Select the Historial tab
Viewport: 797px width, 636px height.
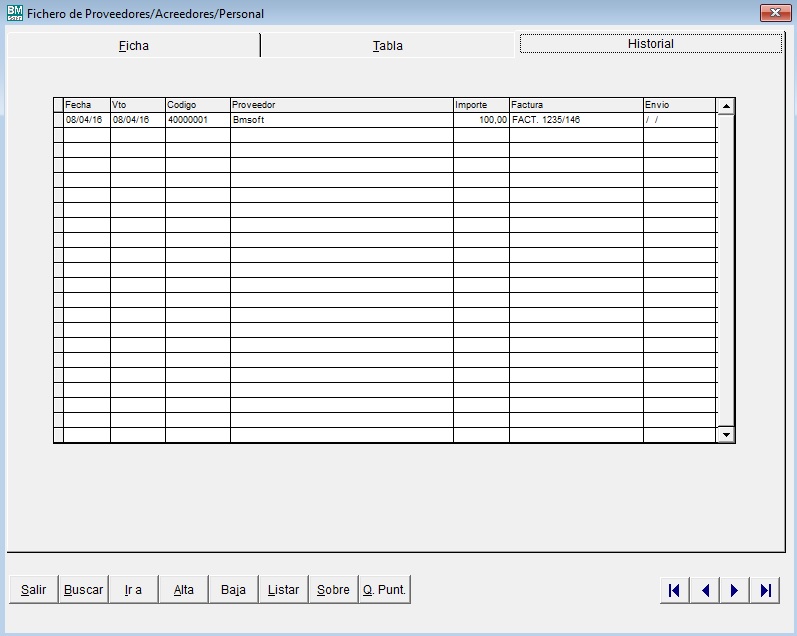pos(650,44)
